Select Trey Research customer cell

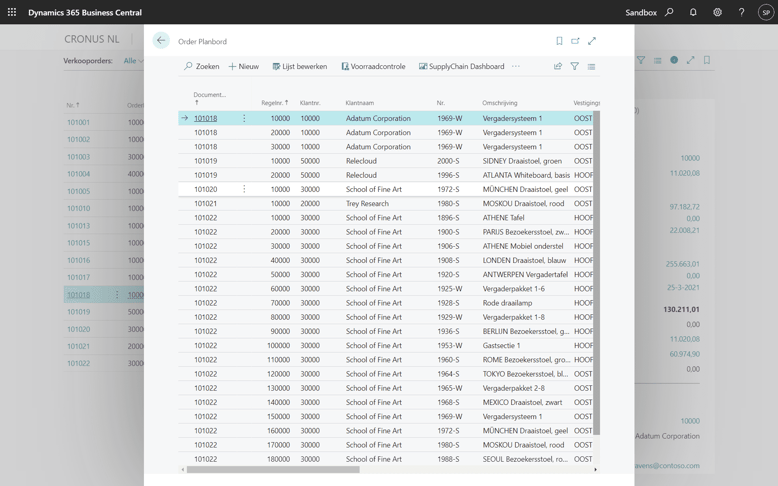tap(367, 204)
